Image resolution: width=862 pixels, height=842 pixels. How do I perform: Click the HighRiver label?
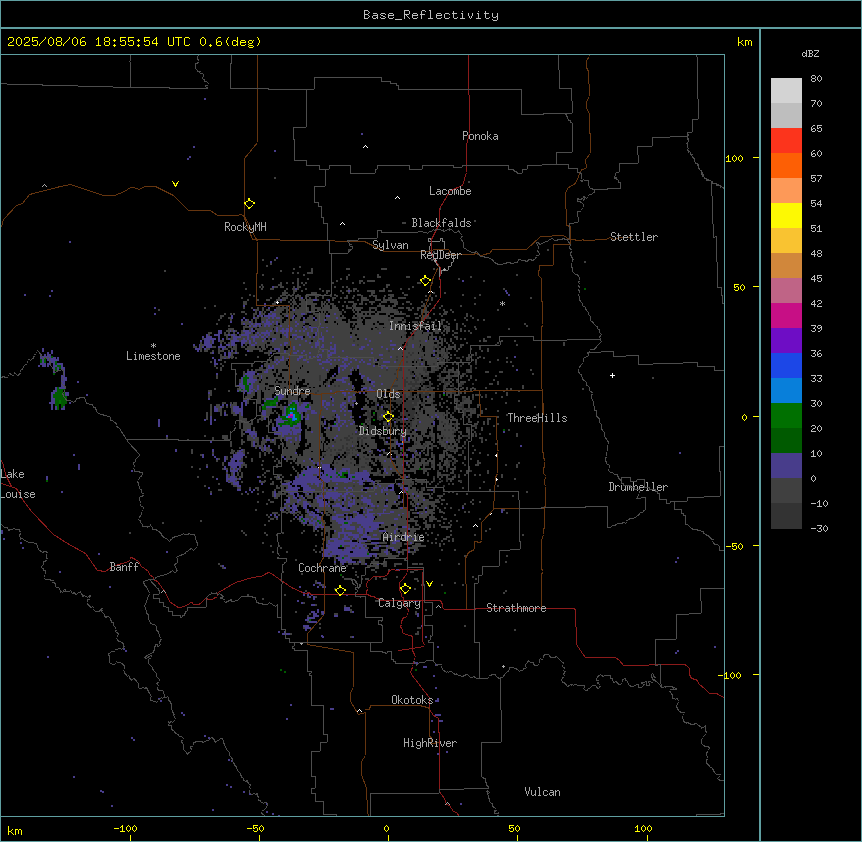point(430,743)
